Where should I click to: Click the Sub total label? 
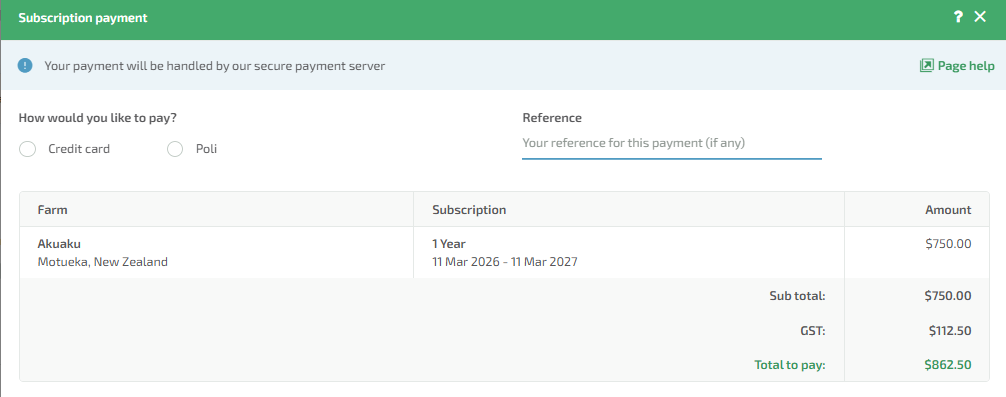pyautogui.click(x=797, y=296)
